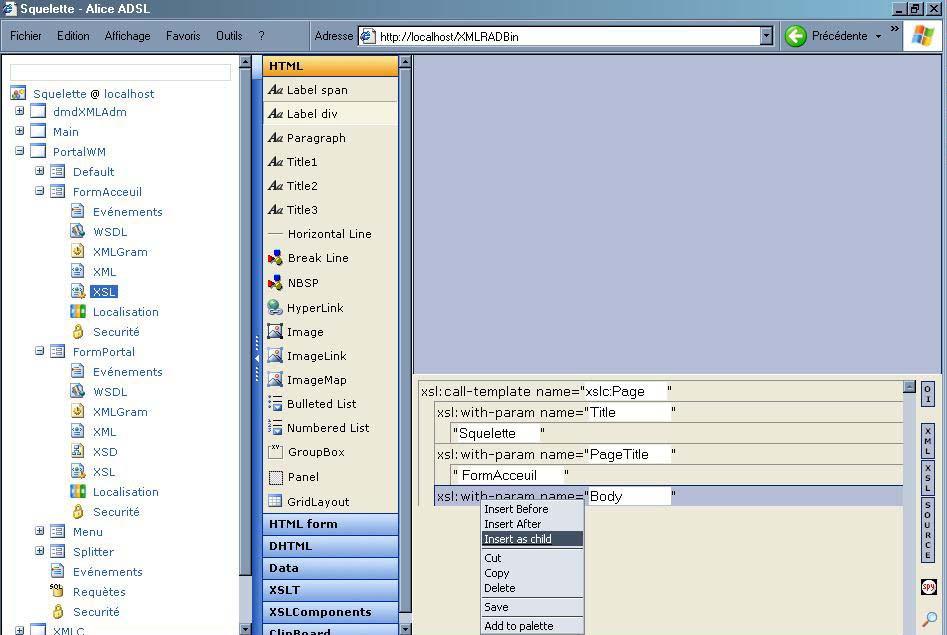Collapse the PortalWM tree node
The width and height of the screenshot is (947, 635).
(x=19, y=152)
